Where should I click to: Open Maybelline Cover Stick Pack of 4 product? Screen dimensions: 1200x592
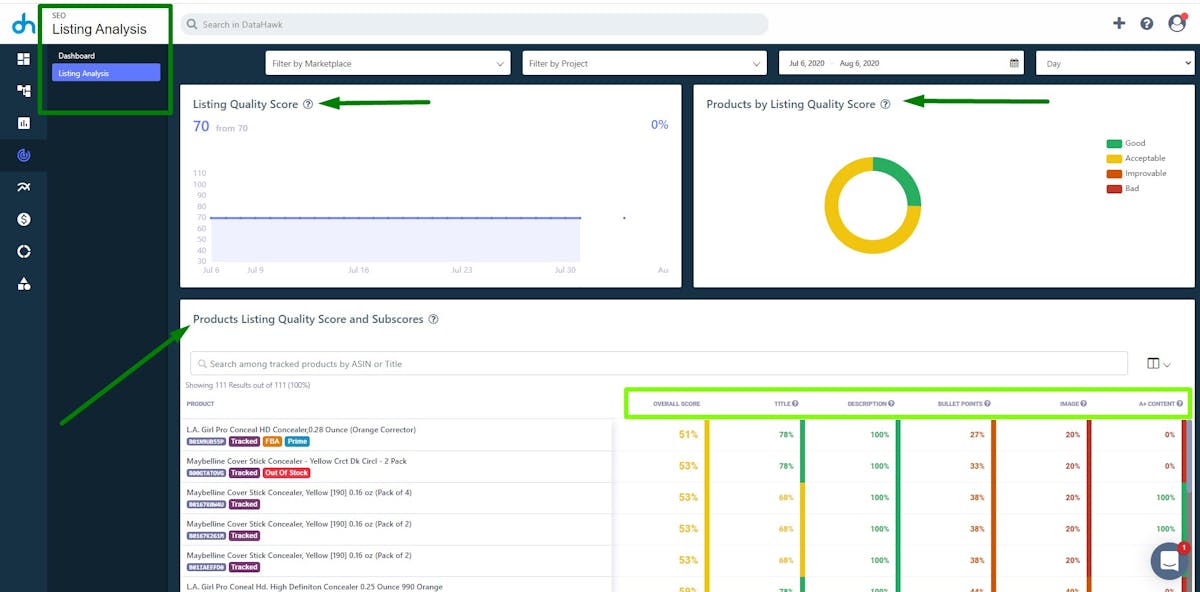pos(299,492)
